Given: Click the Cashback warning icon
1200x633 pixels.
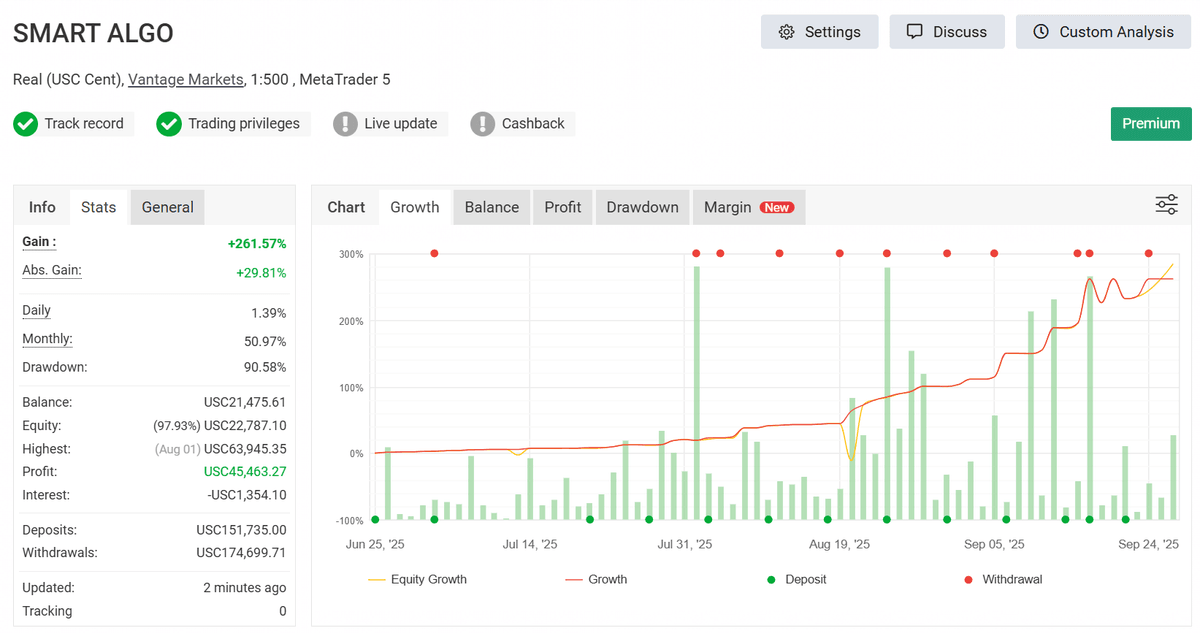Looking at the screenshot, I should (483, 124).
